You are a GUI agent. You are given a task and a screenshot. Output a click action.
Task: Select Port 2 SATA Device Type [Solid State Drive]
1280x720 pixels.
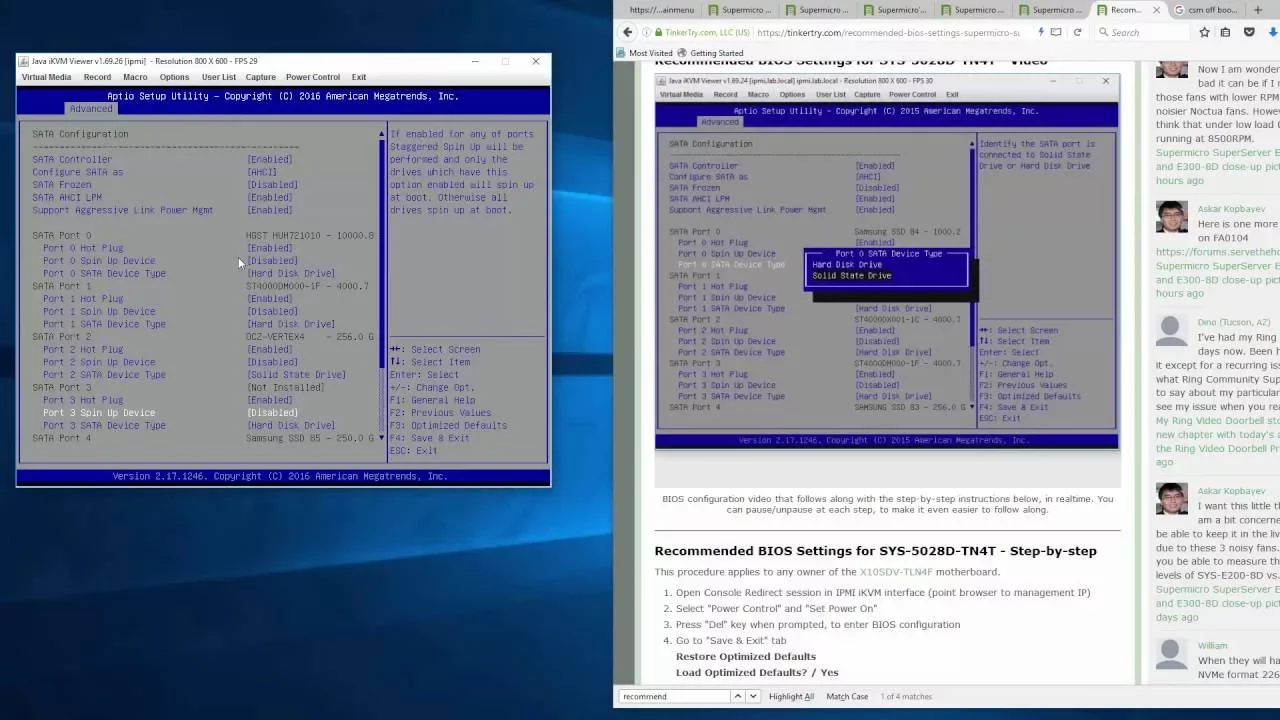point(296,375)
